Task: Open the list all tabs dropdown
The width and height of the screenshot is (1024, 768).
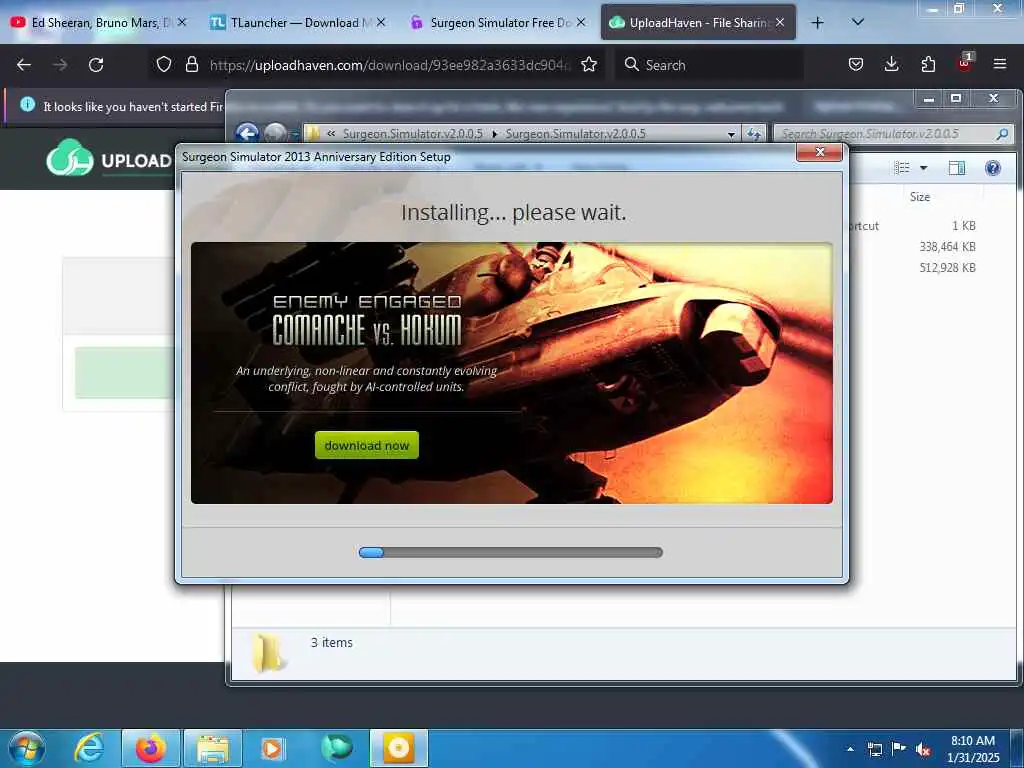Action: click(858, 22)
